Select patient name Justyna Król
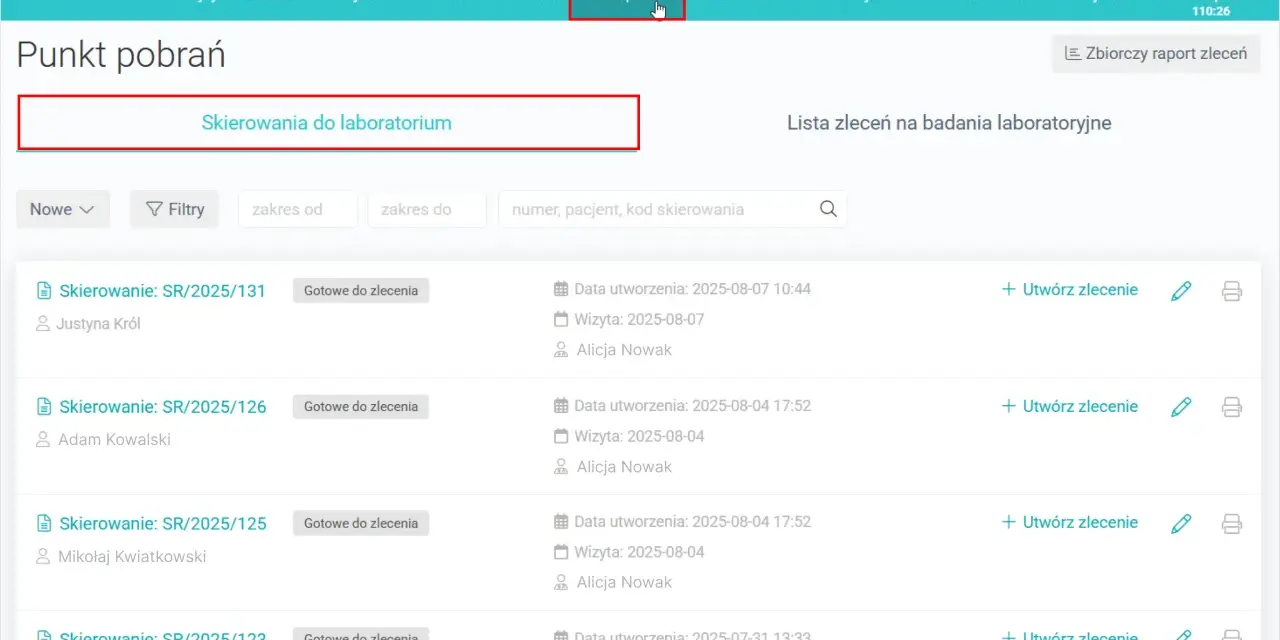Viewport: 1280px width, 640px height. click(x=98, y=323)
